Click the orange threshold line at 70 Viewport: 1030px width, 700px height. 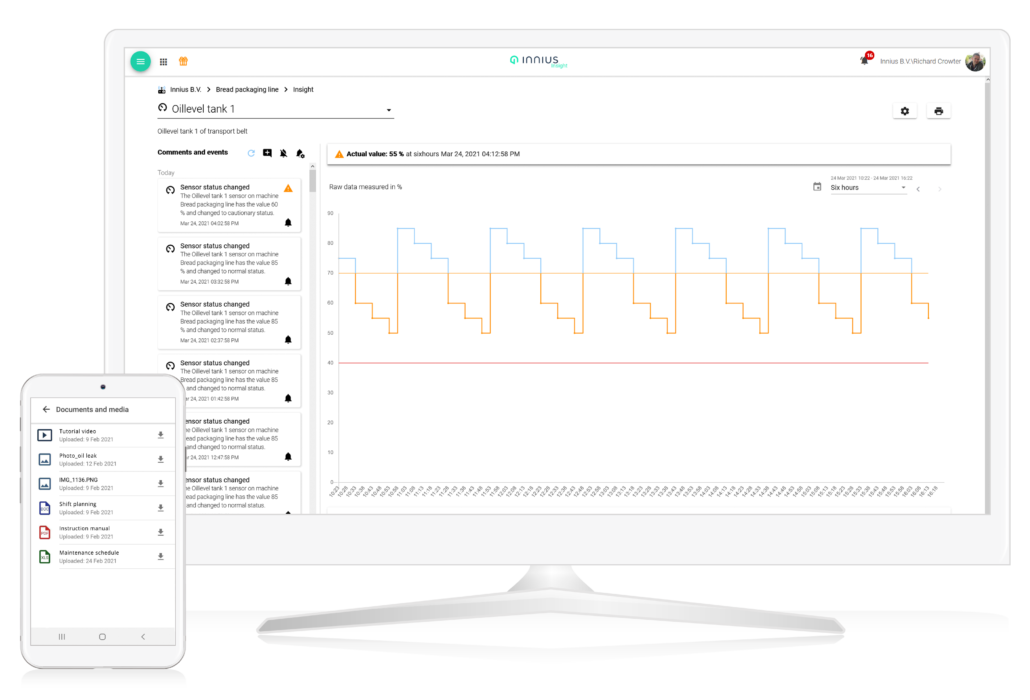633,273
